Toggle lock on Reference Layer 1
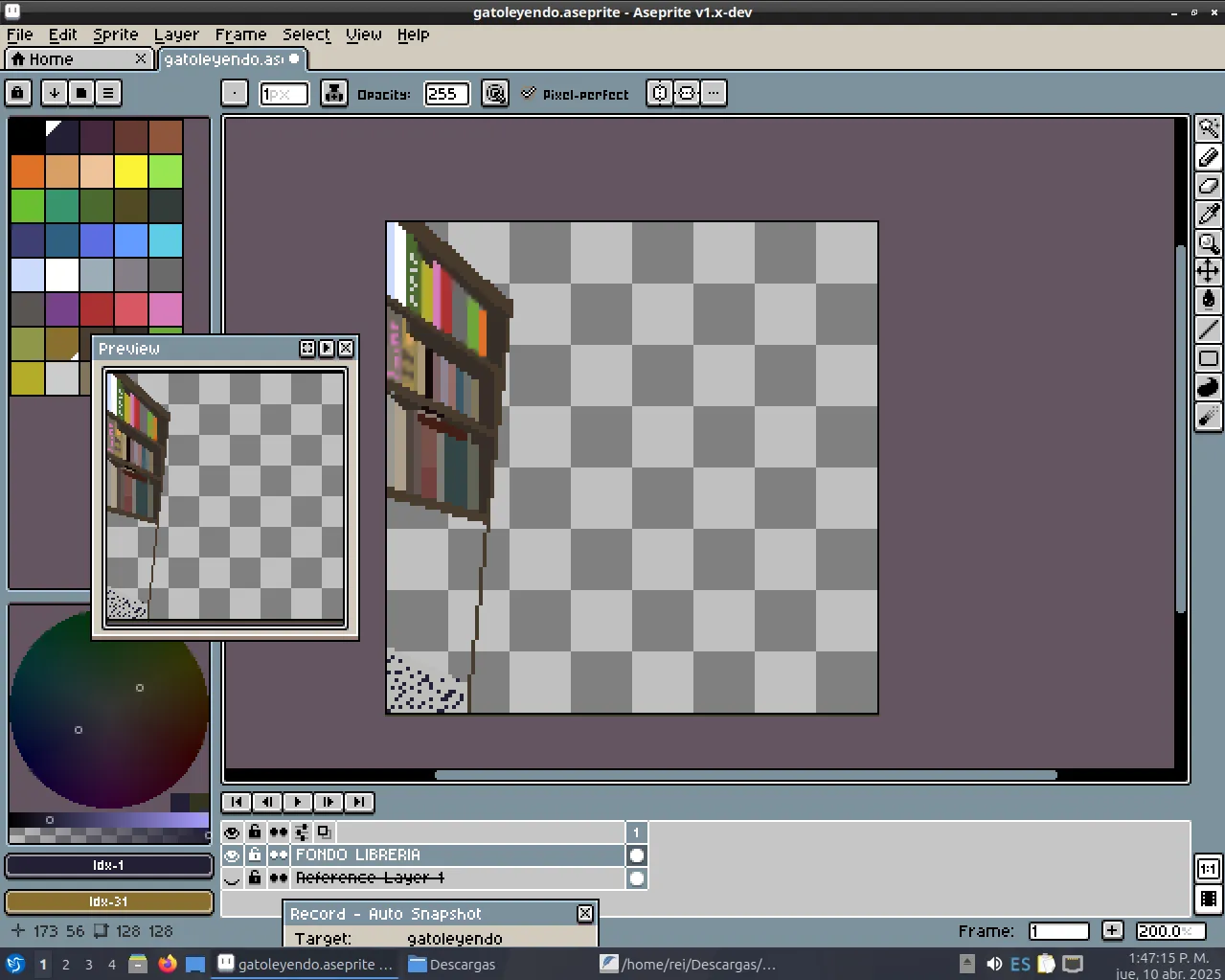Screen dimensions: 1225x980 [x=255, y=878]
